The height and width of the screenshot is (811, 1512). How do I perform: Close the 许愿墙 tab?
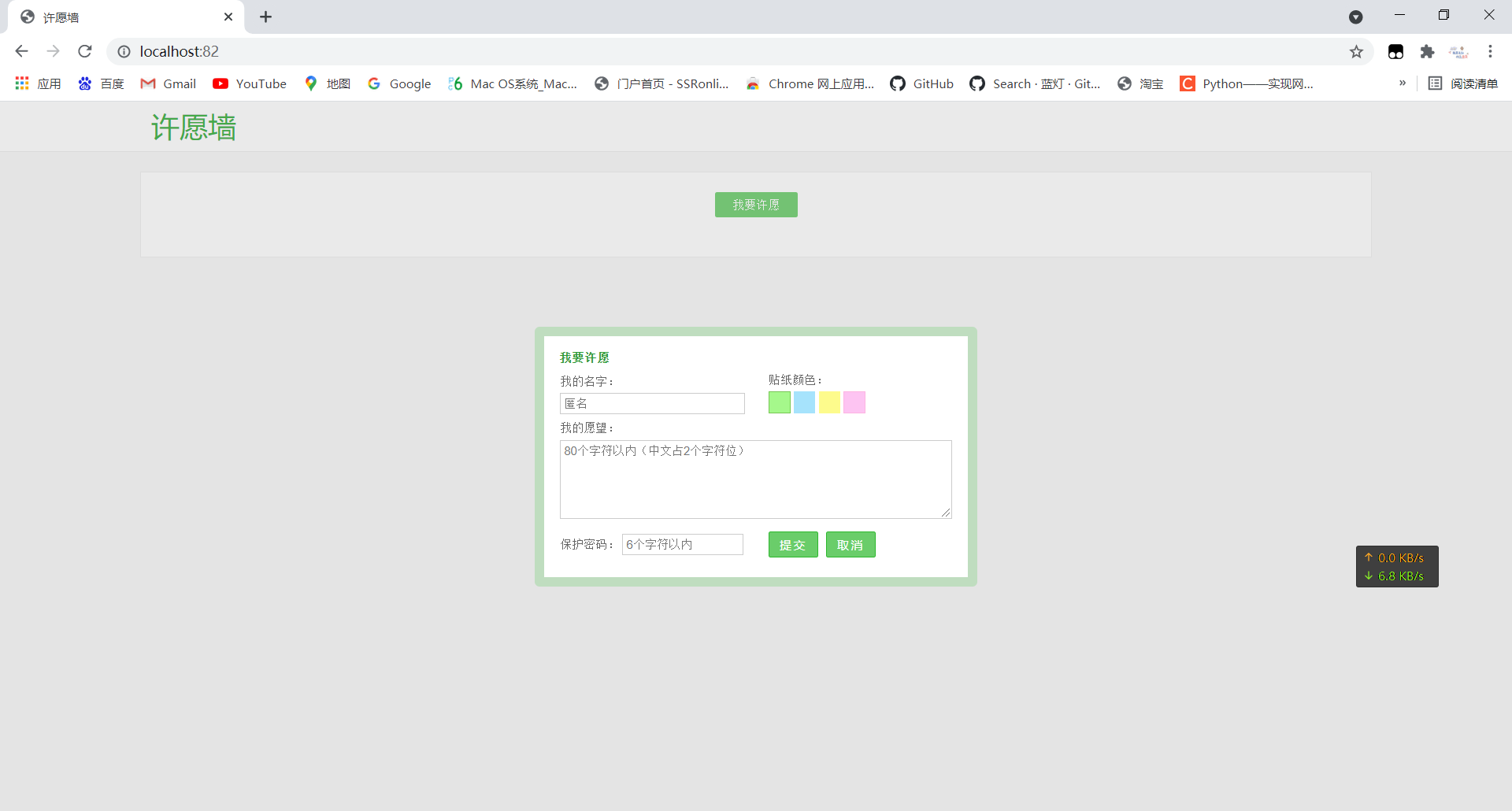(228, 17)
